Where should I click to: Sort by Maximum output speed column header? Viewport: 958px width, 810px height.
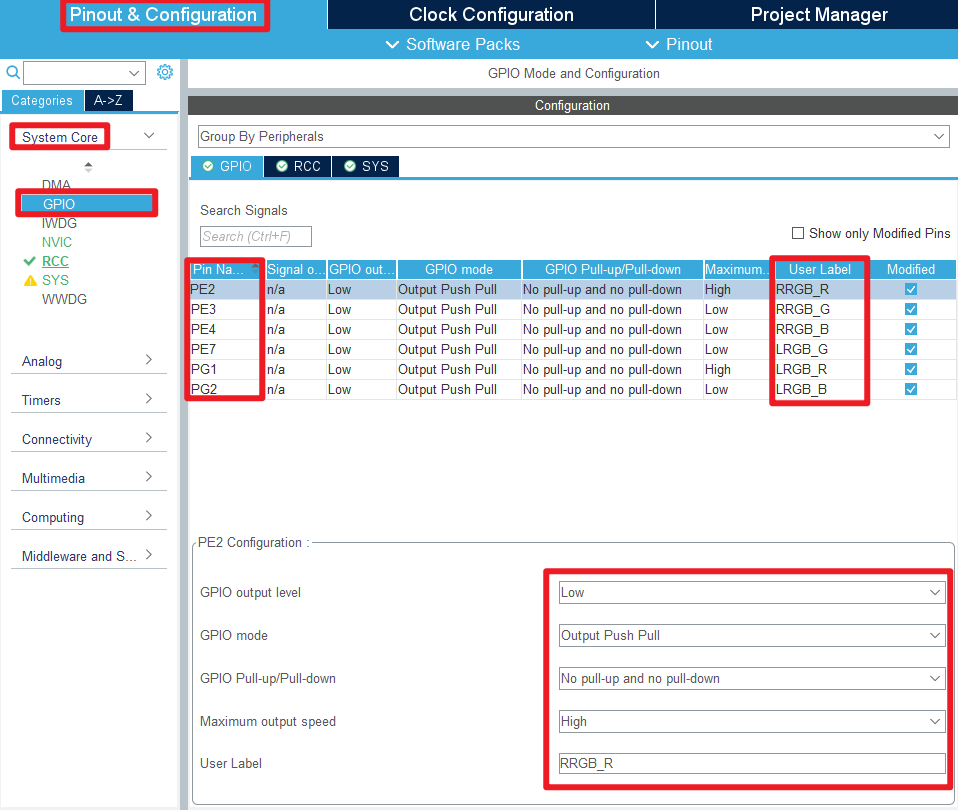point(738,269)
